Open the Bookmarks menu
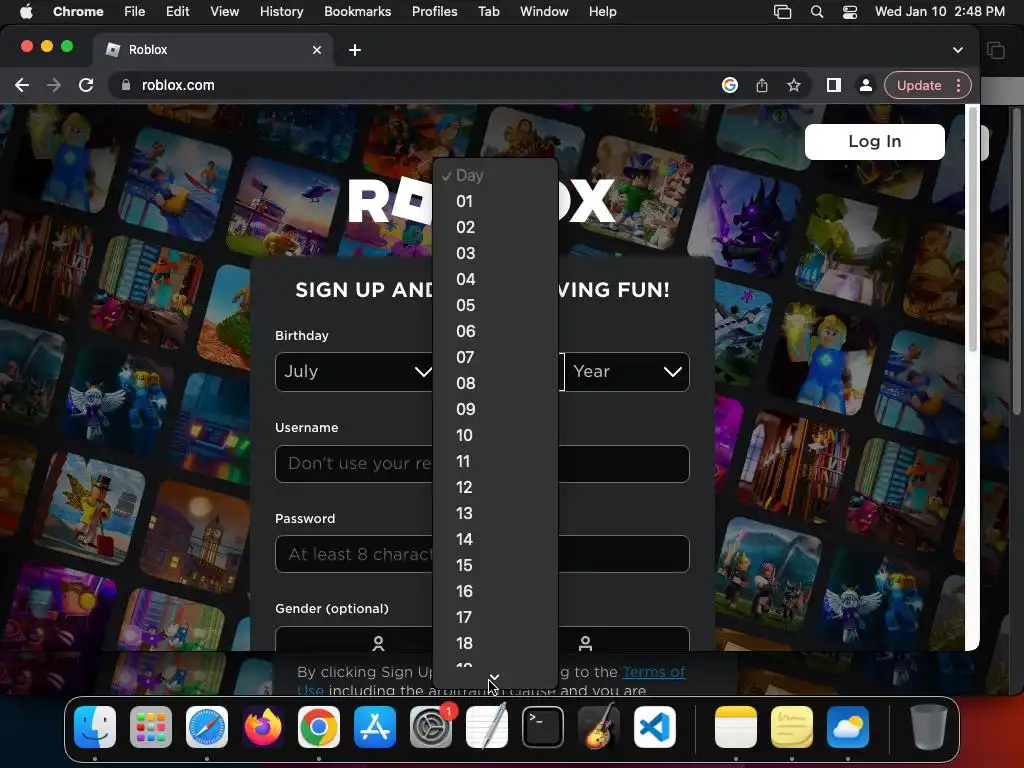1024x768 pixels. 358,12
